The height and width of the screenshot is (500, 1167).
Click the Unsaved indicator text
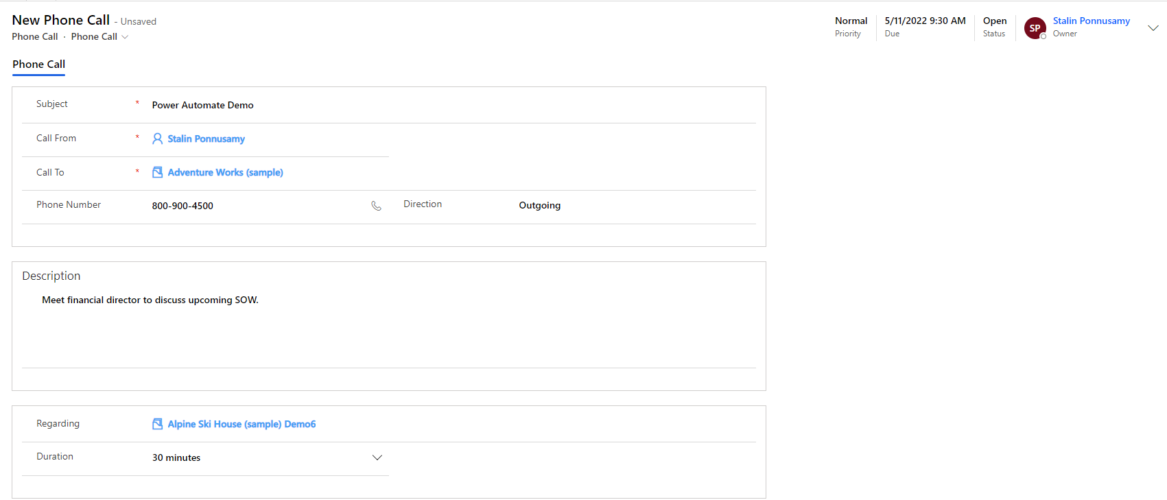point(138,22)
